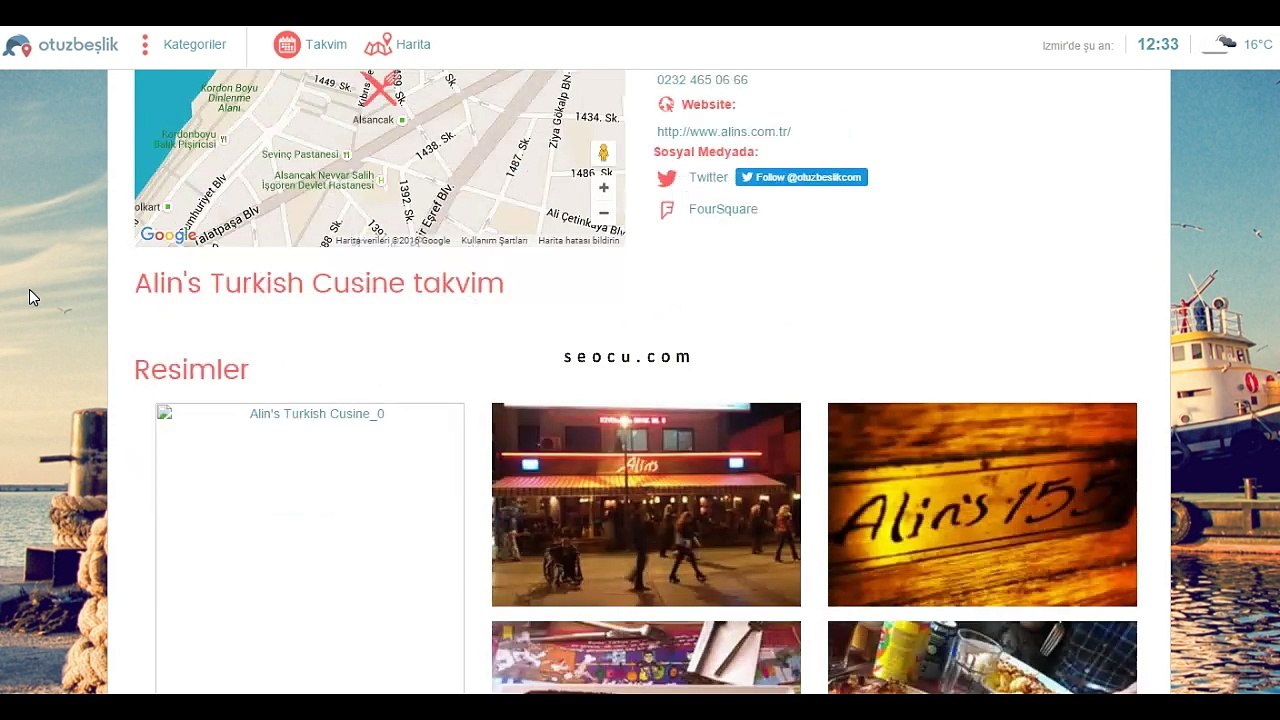Click the phone number 0232 465 06 66
Screen dimensions: 1280x720
pos(702,80)
